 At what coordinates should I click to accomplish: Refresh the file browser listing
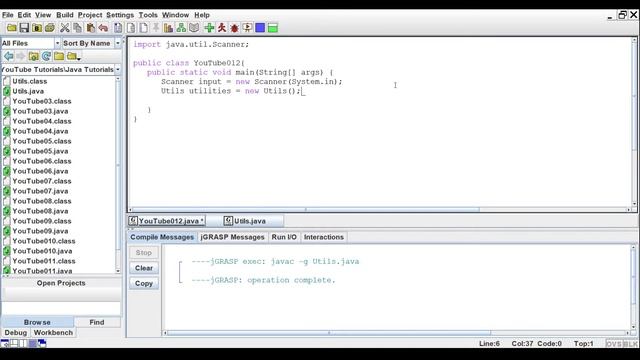coord(46,56)
